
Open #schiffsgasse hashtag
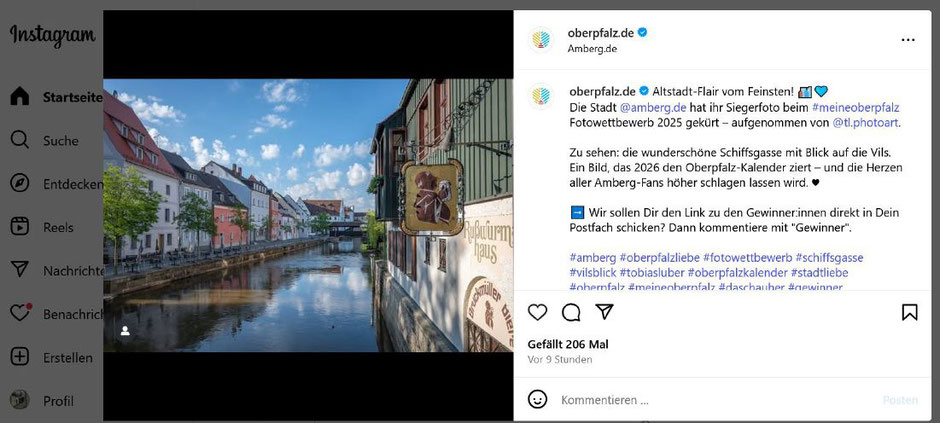tap(830, 258)
